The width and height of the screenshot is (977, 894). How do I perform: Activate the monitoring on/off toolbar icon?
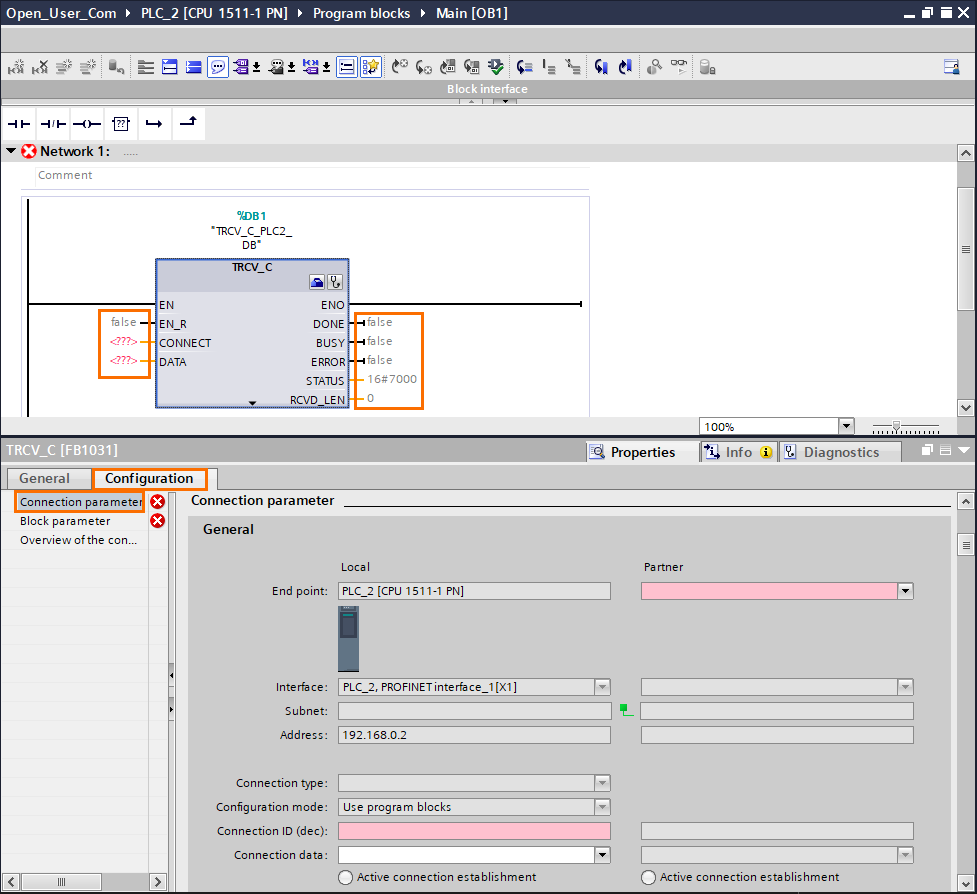click(x=678, y=66)
